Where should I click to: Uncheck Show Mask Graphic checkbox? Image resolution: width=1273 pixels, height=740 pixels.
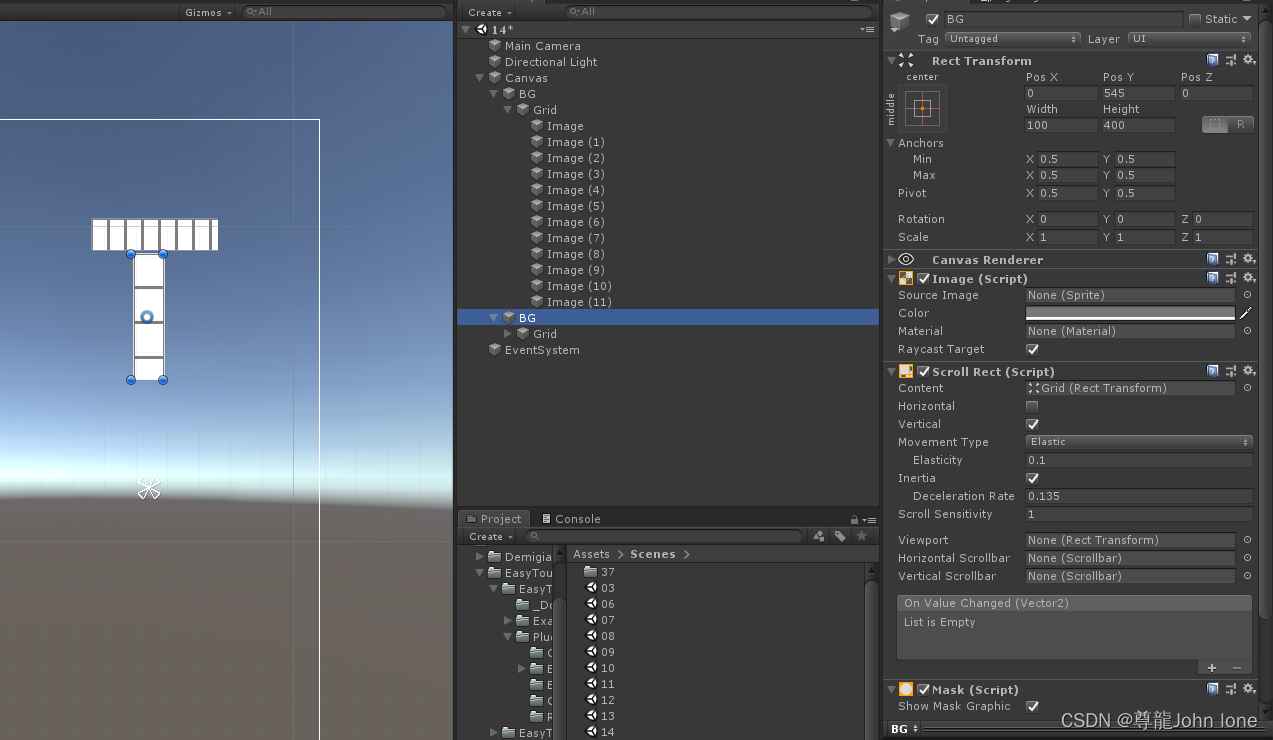pyautogui.click(x=1032, y=706)
